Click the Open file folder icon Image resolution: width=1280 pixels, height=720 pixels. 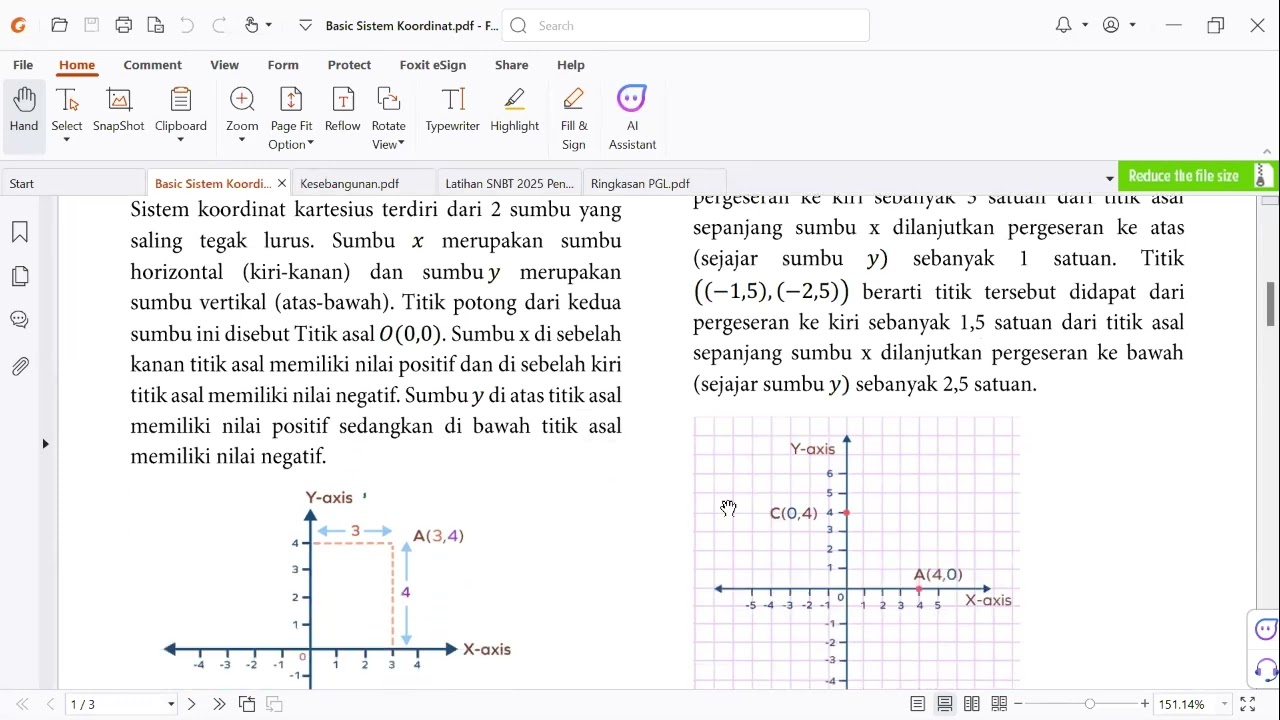coord(59,25)
